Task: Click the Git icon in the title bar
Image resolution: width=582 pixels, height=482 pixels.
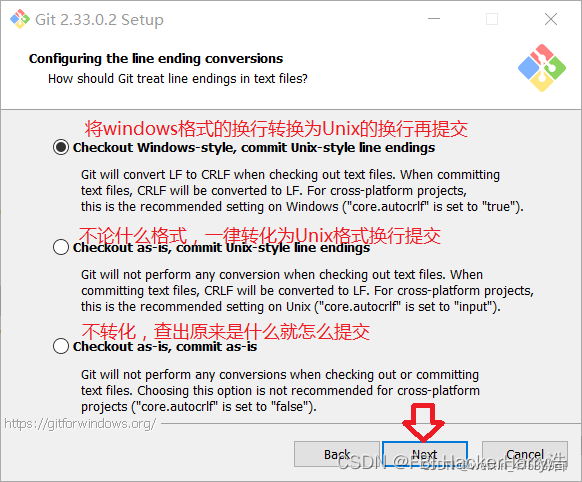Action: pos(20,19)
